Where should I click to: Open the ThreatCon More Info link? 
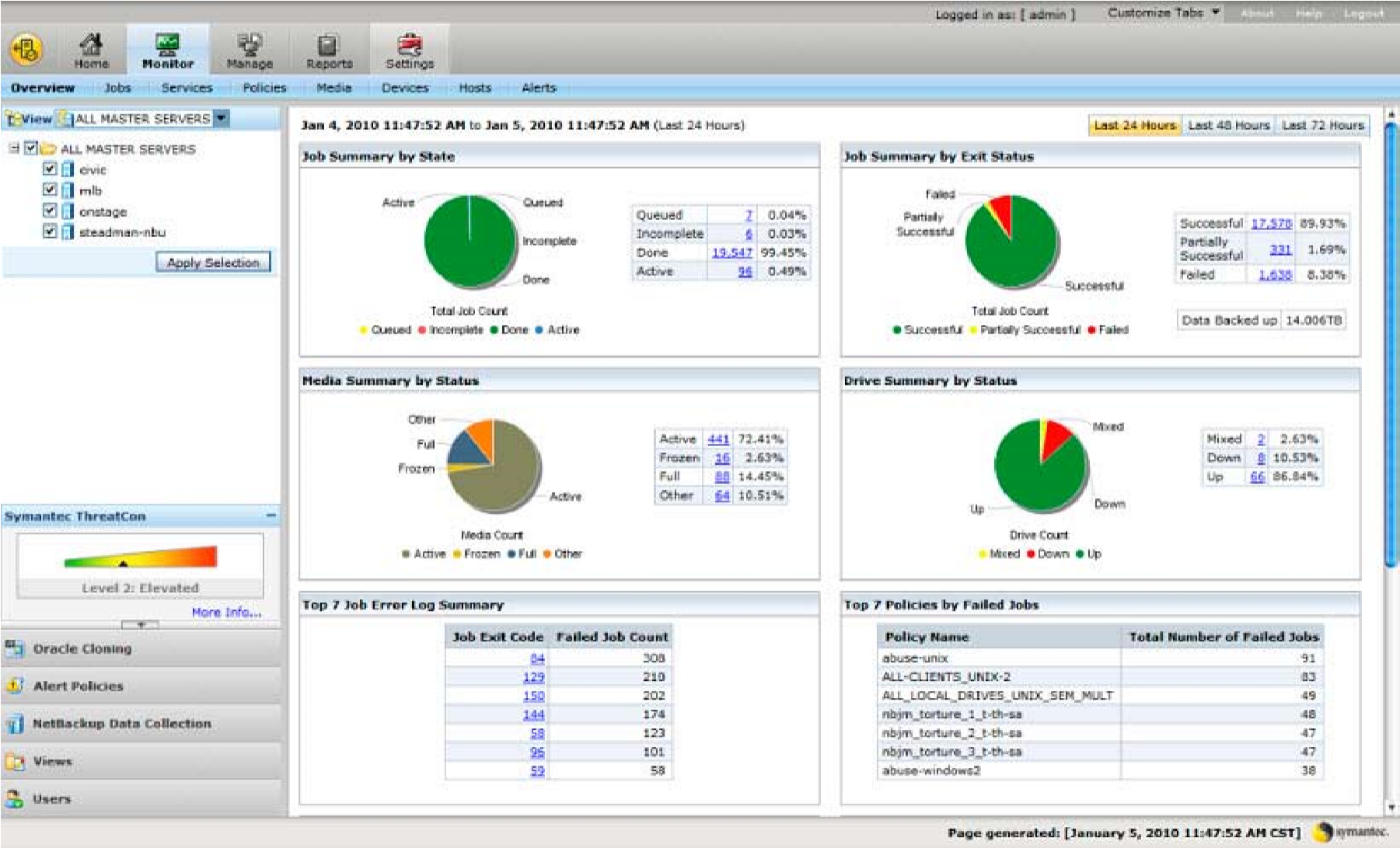point(226,612)
